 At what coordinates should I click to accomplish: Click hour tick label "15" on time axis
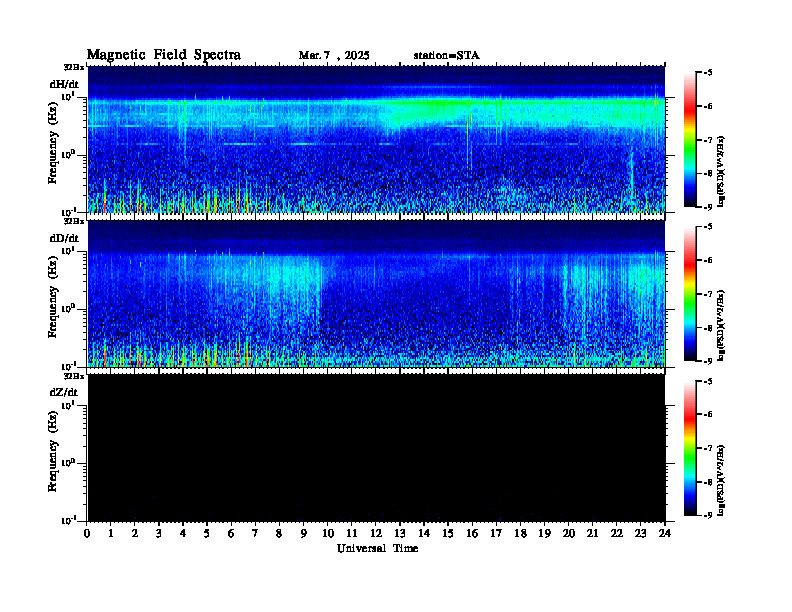click(x=448, y=534)
